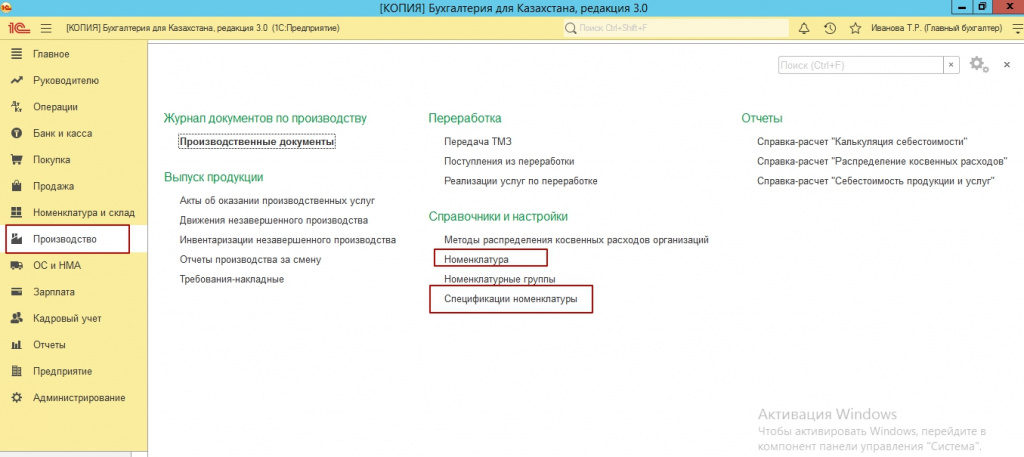
Task: Click the Кадровый учет people icon
Action: 18,319
